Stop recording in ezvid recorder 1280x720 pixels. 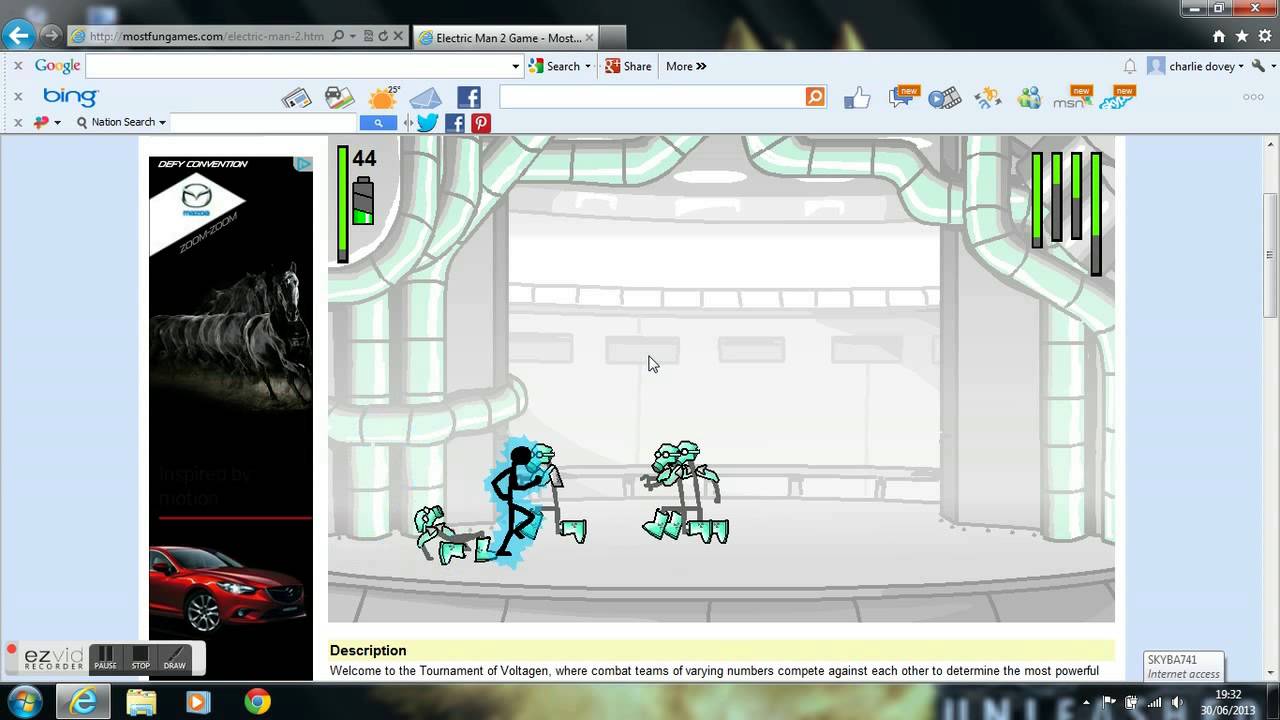click(141, 658)
